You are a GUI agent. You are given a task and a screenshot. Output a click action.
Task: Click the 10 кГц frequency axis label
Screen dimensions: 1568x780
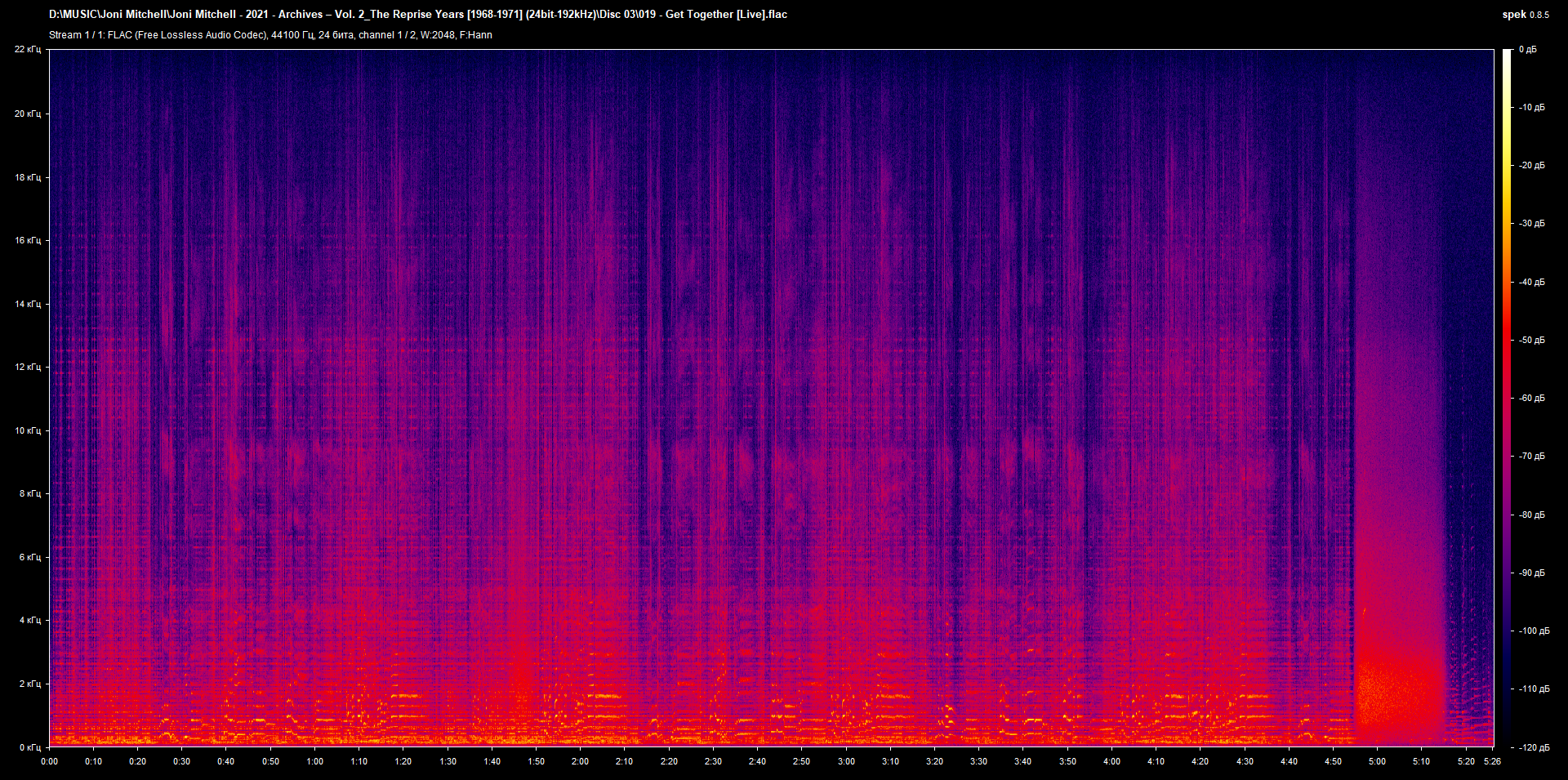[27, 430]
